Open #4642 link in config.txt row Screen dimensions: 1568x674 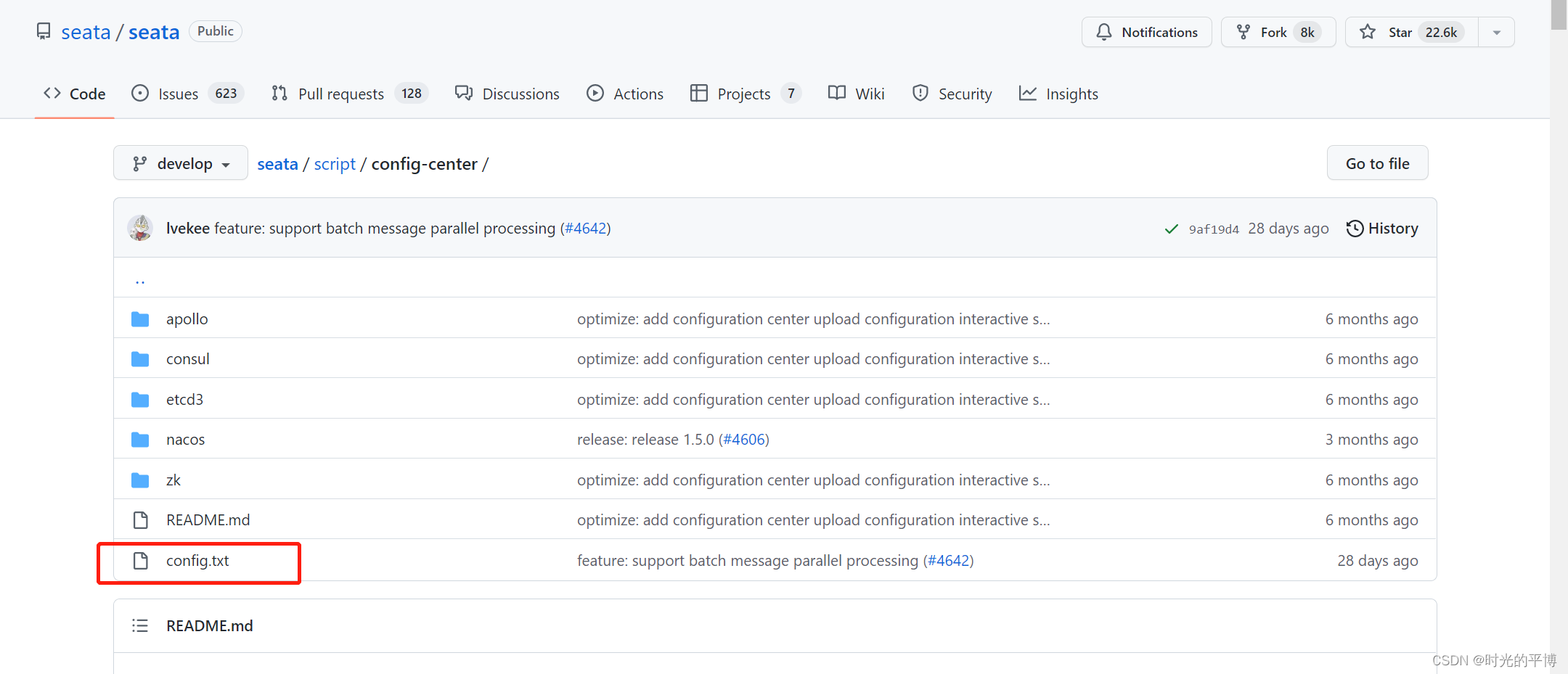click(x=949, y=560)
